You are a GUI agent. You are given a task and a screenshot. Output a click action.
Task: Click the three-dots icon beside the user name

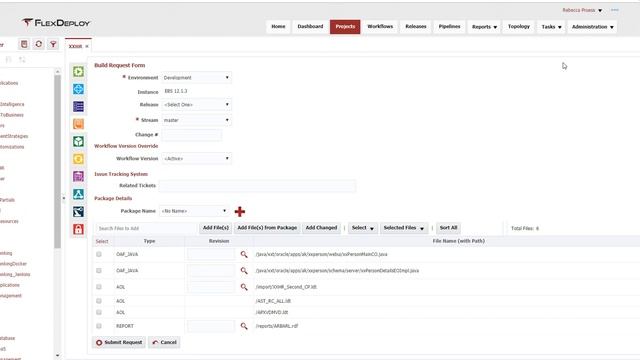[x=615, y=10]
